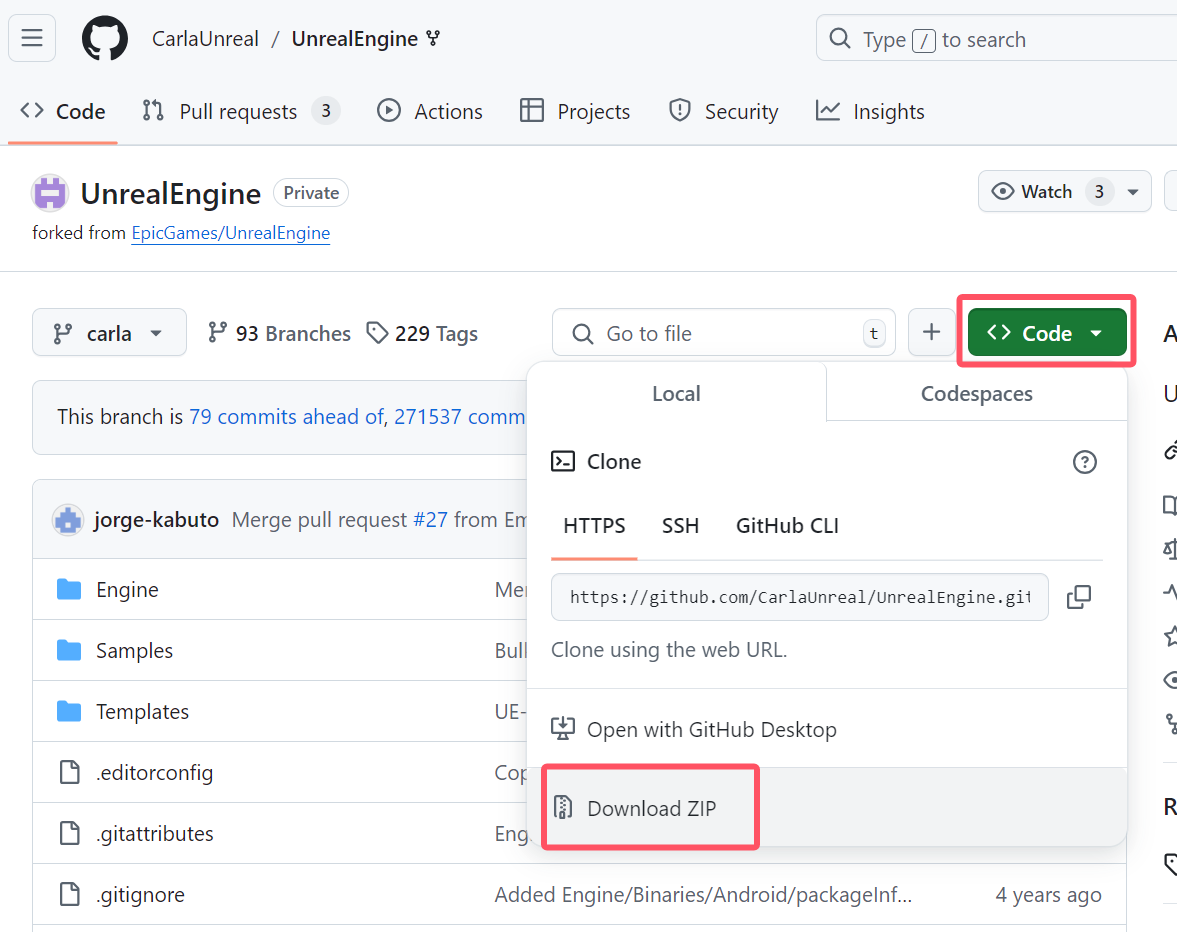Click the plus add file button
This screenshot has width=1177, height=932.
(x=931, y=333)
